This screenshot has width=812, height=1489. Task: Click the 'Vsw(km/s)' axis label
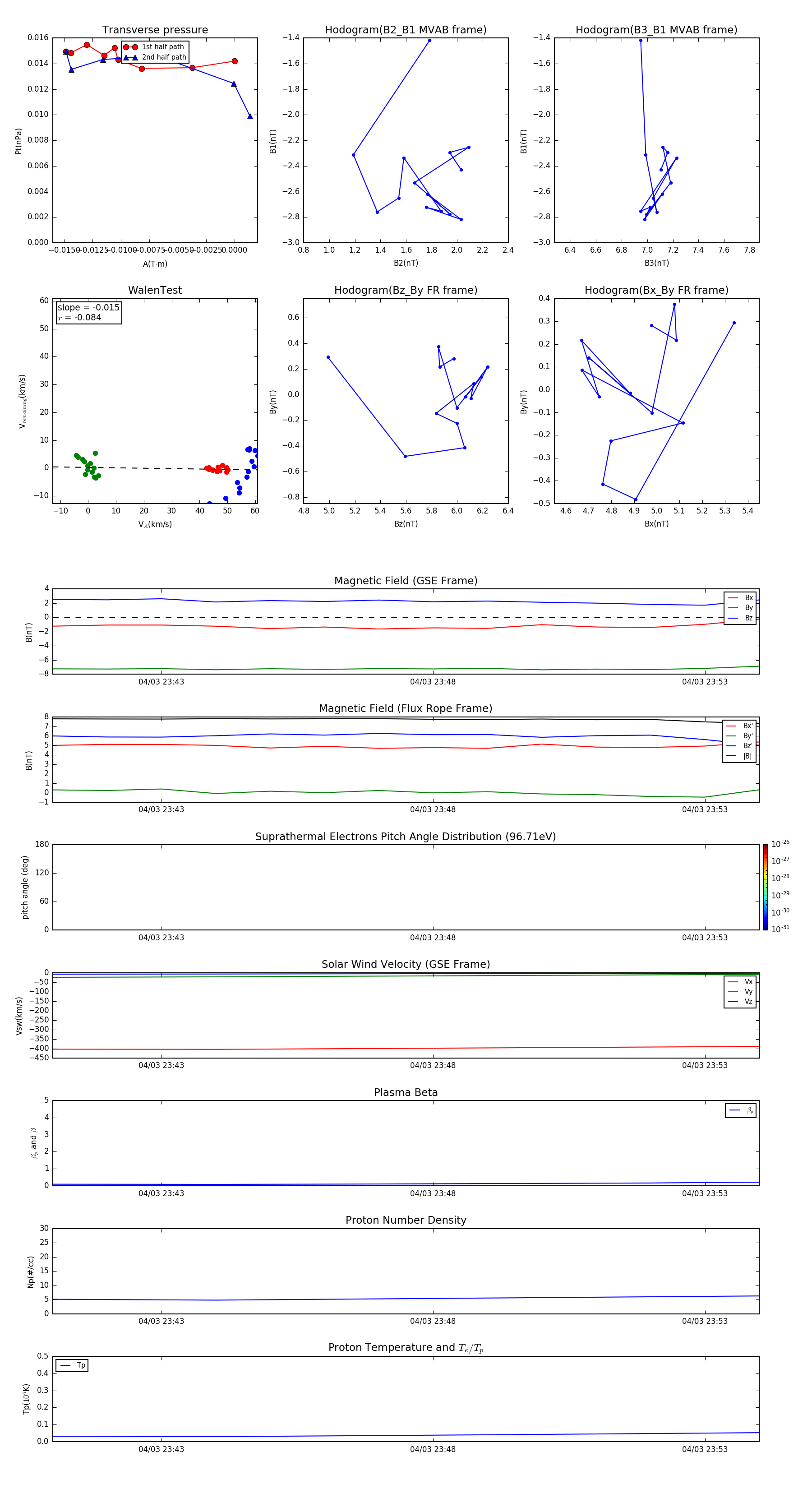pyautogui.click(x=18, y=1016)
